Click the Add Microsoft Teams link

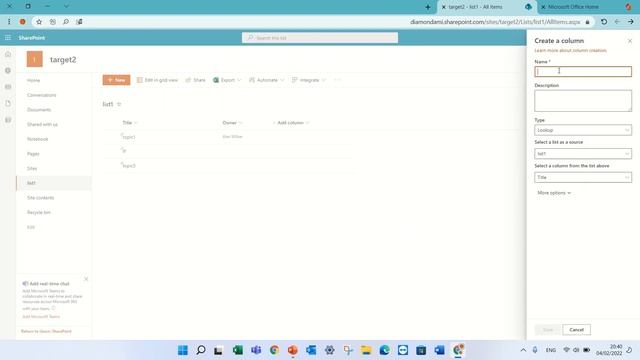(41, 316)
